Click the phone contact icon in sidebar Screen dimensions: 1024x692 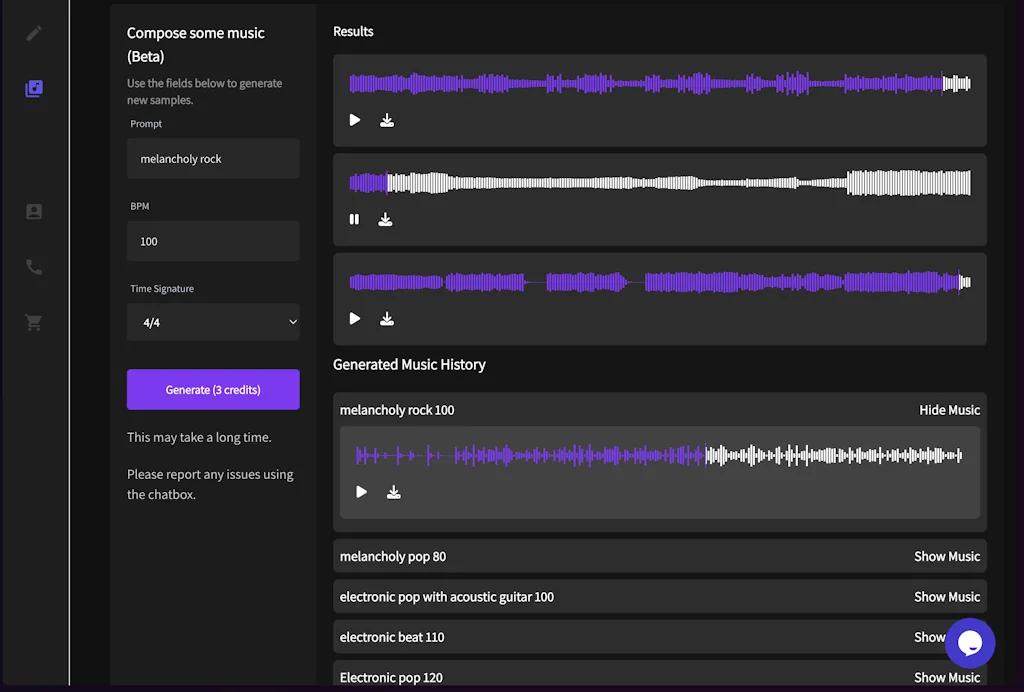pyautogui.click(x=34, y=267)
